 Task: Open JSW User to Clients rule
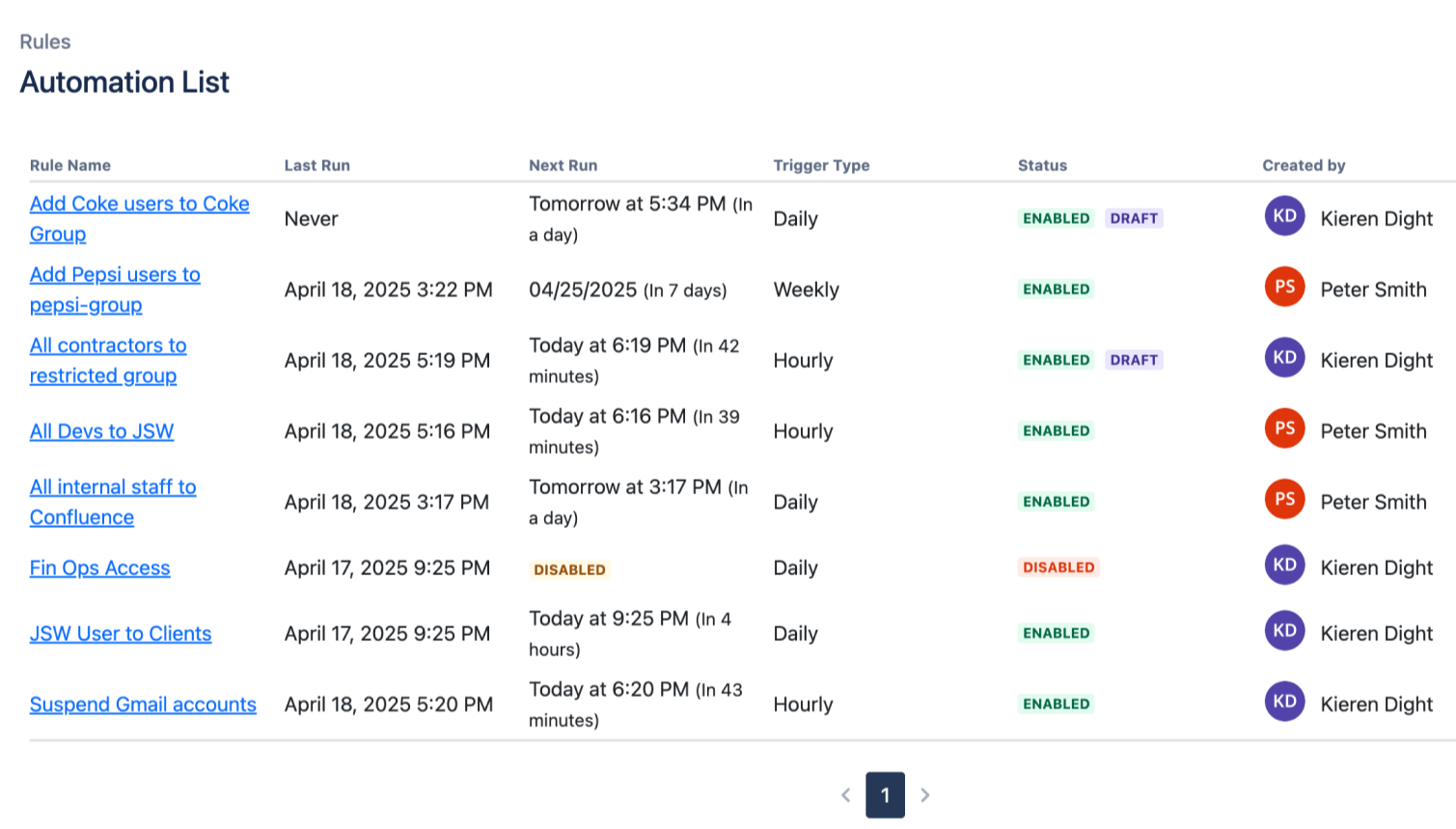pos(121,634)
